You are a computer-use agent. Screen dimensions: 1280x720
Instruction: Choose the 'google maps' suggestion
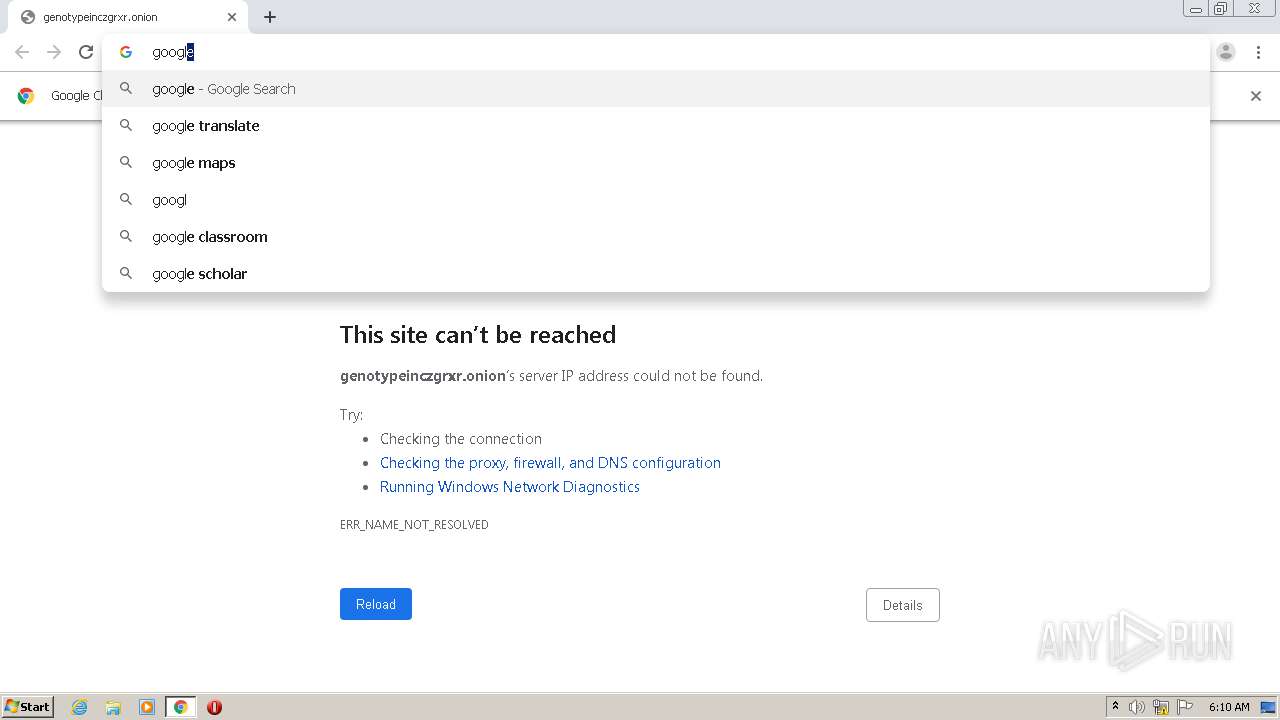point(656,163)
